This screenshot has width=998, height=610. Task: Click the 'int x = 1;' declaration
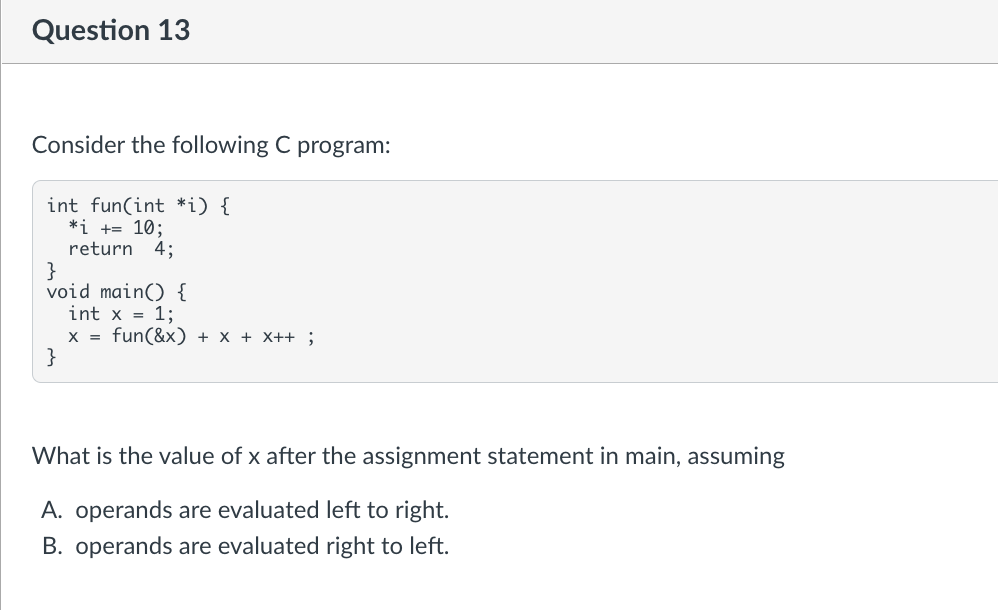[121, 313]
